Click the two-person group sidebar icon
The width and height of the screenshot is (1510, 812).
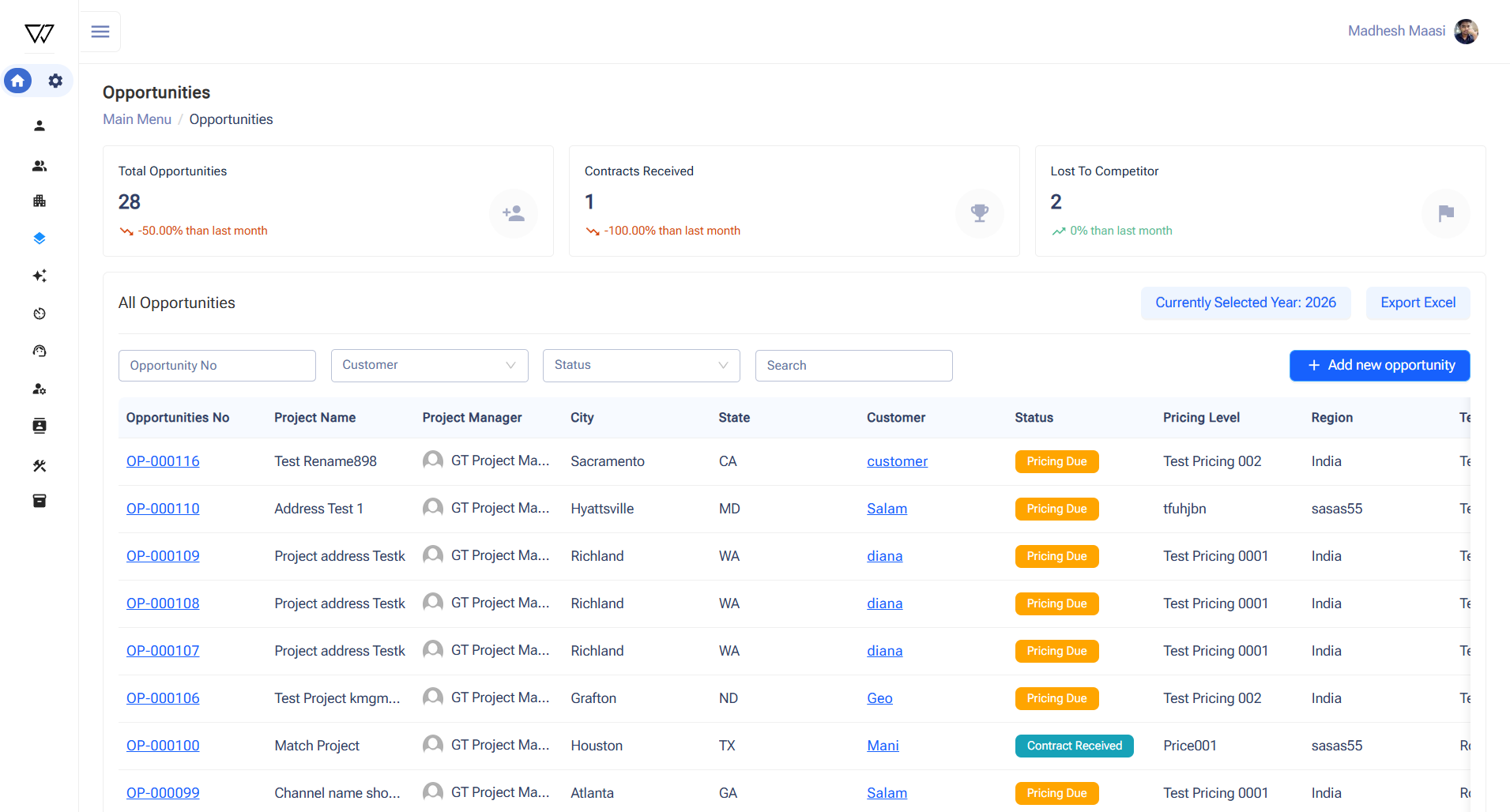[40, 166]
